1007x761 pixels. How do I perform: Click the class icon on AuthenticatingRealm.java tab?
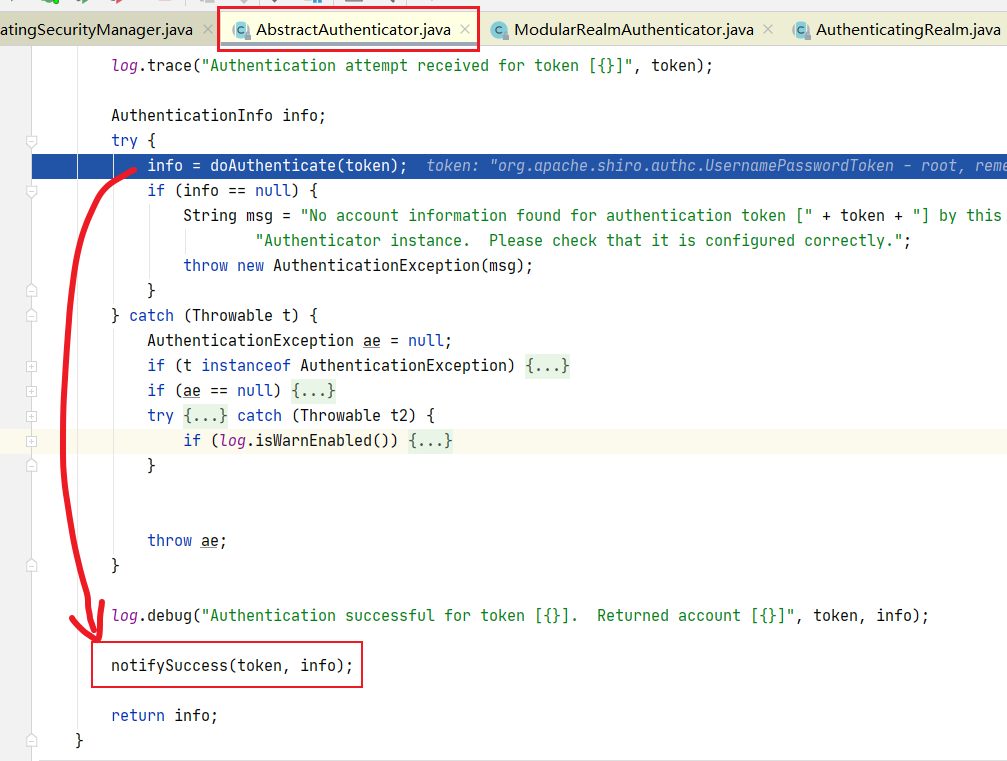coord(801,30)
